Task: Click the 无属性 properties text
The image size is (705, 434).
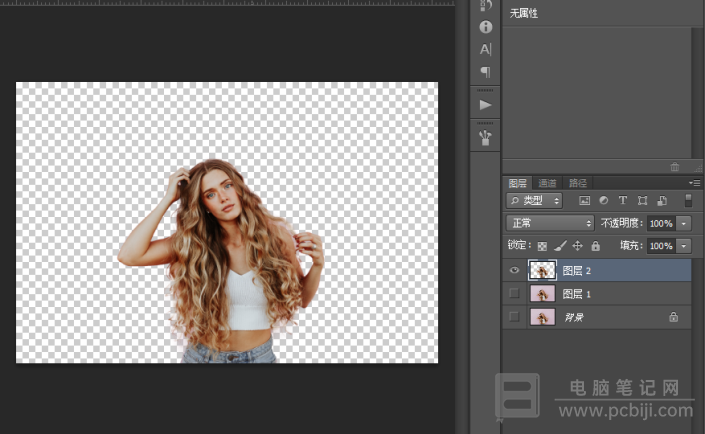Action: 523,13
